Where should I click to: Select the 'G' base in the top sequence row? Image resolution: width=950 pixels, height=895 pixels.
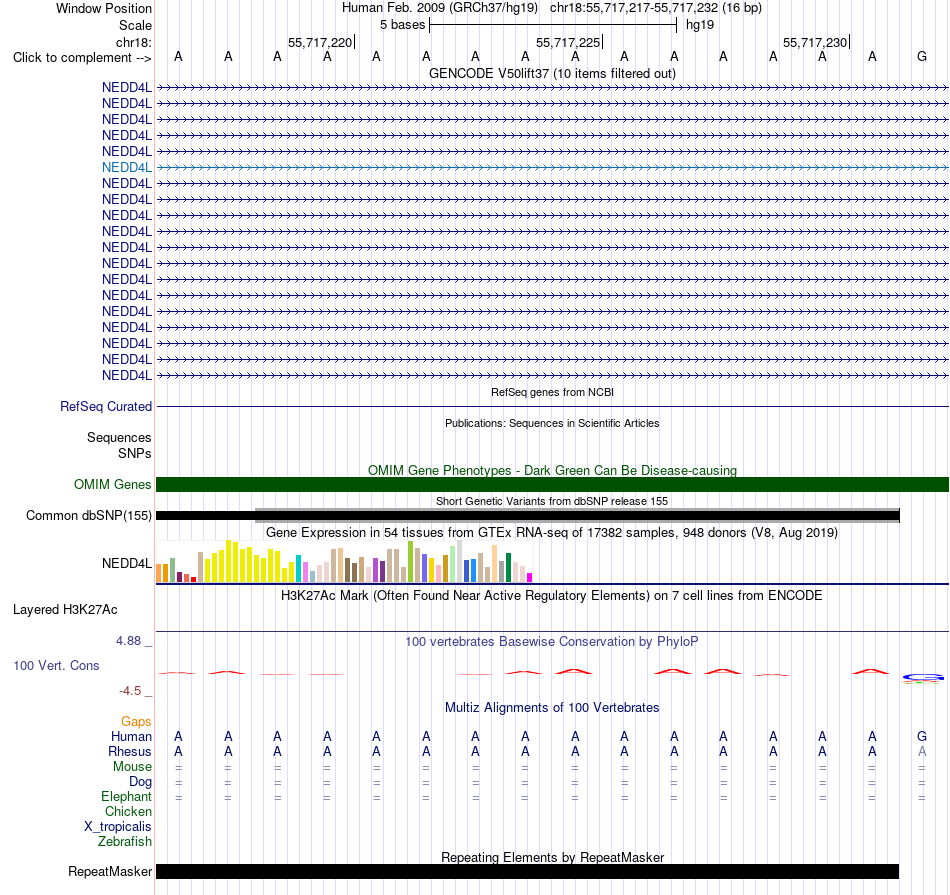(922, 56)
